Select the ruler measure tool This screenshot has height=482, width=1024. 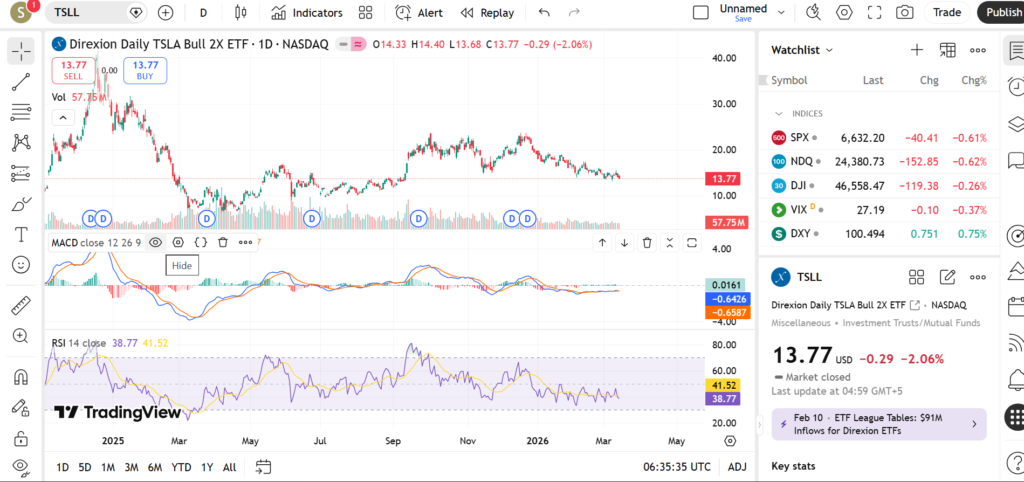click(x=21, y=306)
